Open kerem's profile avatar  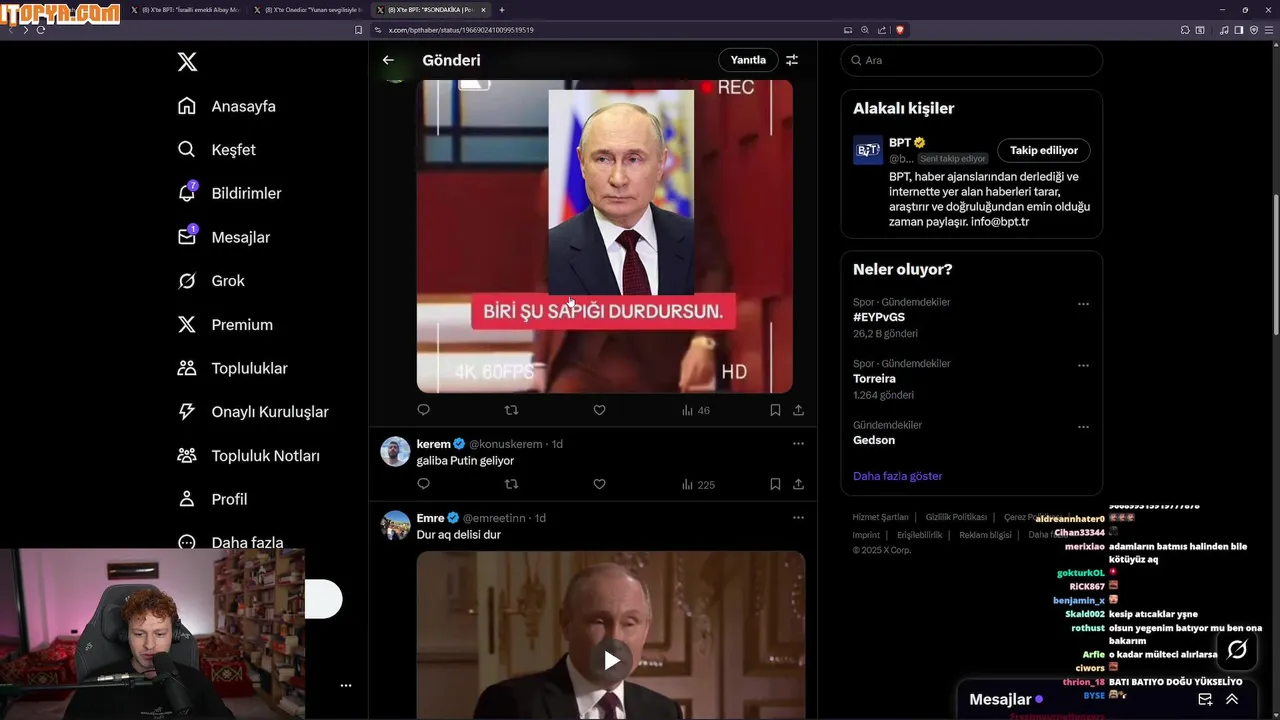(396, 451)
